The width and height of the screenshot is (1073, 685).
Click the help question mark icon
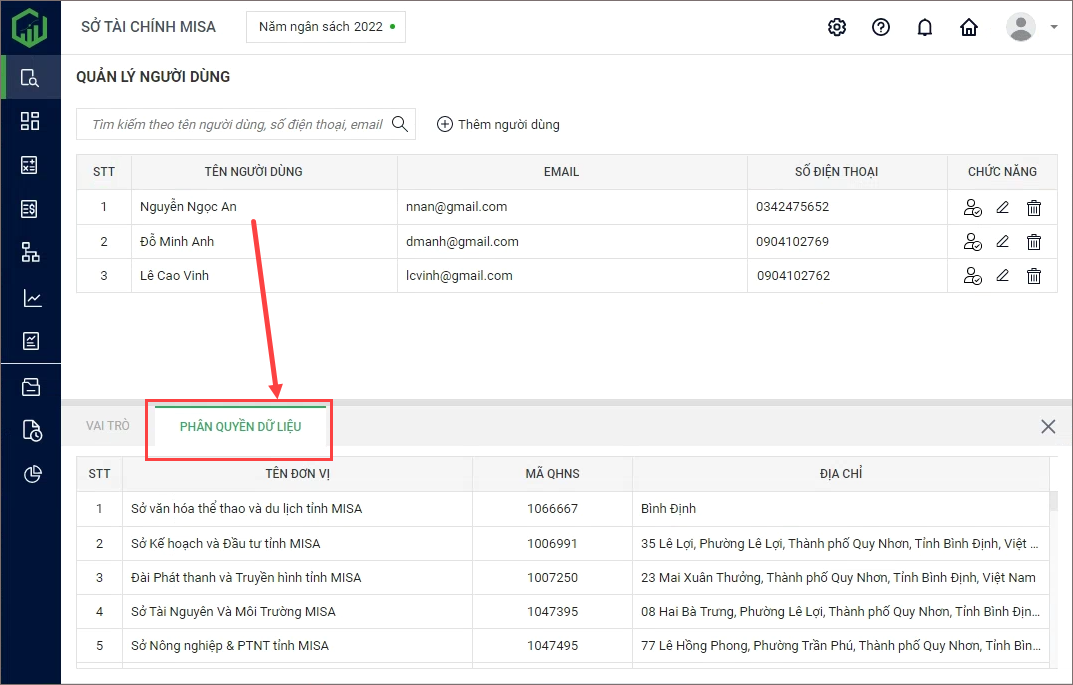881,27
